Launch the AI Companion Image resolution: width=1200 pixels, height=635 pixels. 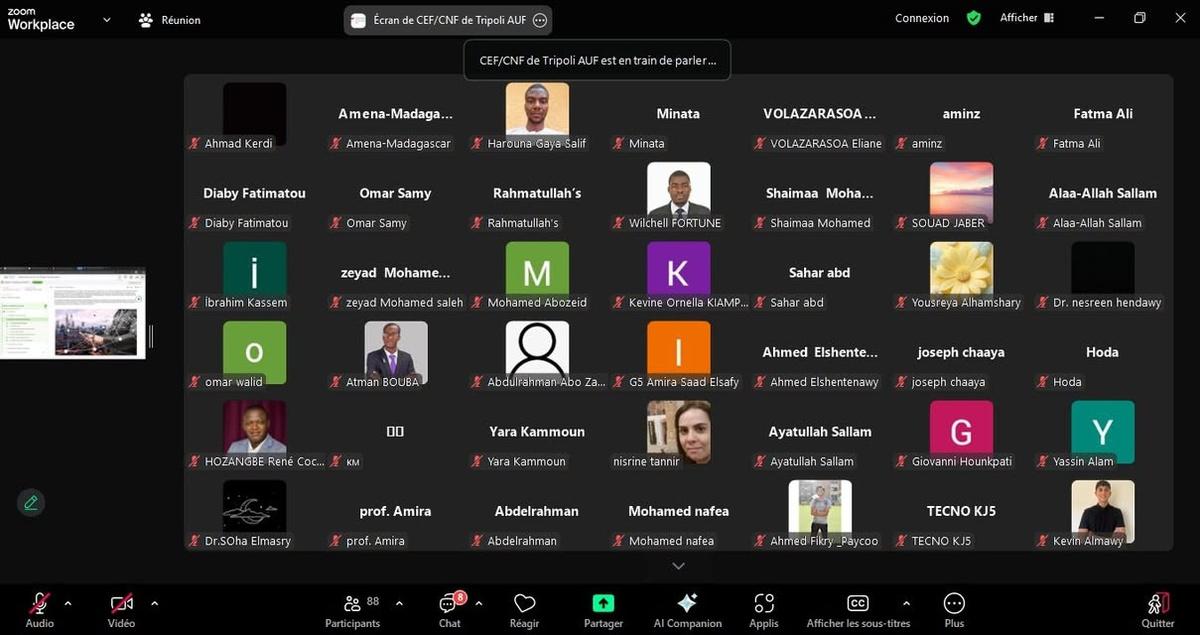point(687,609)
